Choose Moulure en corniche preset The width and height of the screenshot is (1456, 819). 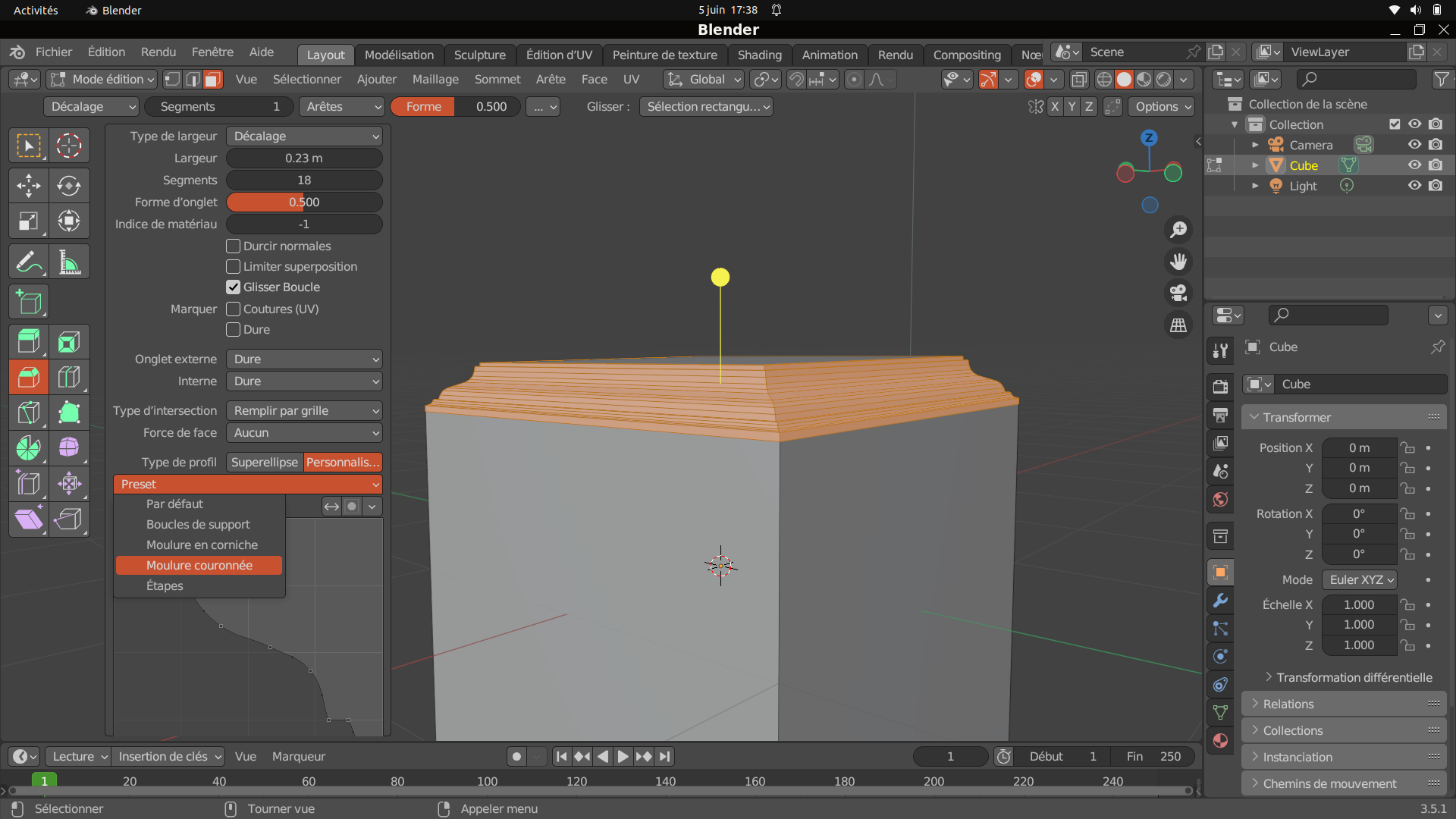(202, 545)
